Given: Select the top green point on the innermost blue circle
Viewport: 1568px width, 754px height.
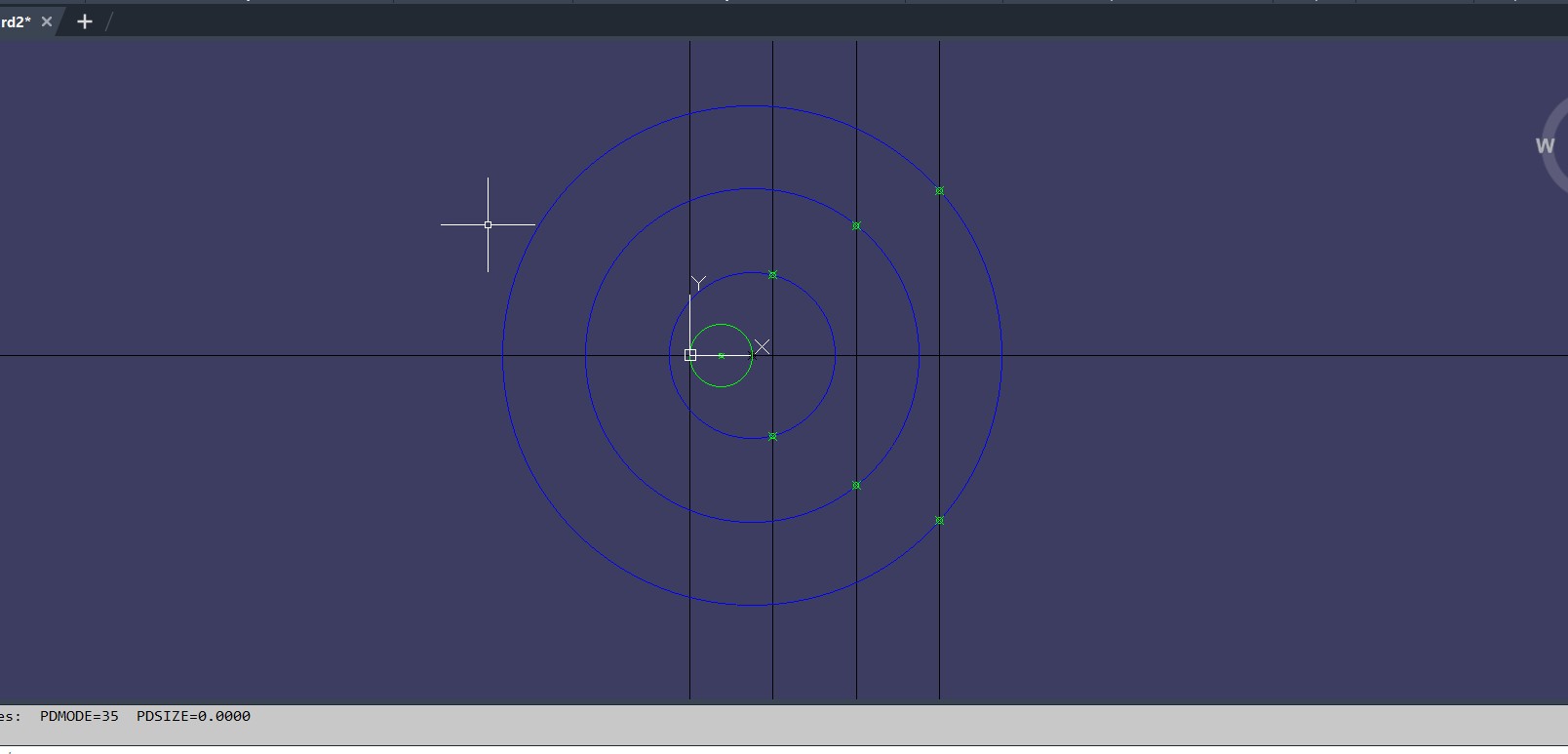Looking at the screenshot, I should 773,275.
